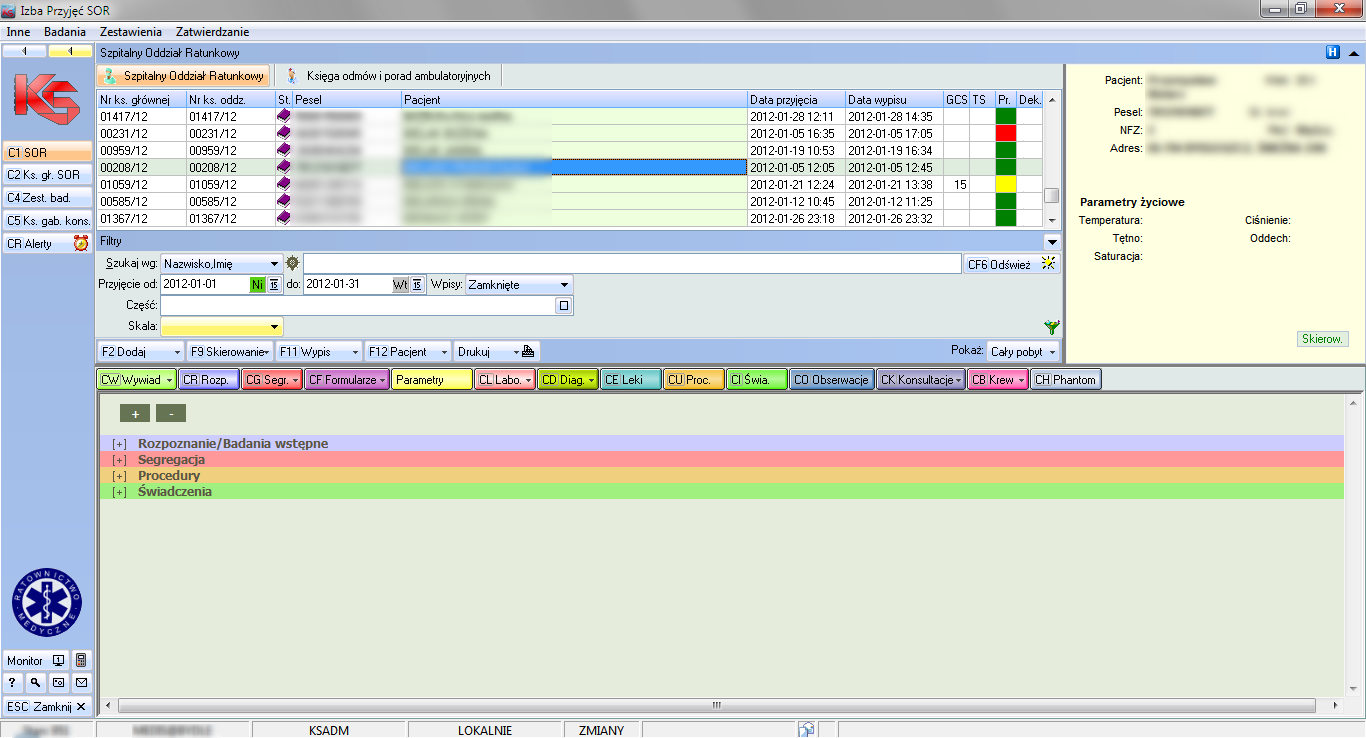Click the magnifier search icon in sidebar

pos(35,683)
